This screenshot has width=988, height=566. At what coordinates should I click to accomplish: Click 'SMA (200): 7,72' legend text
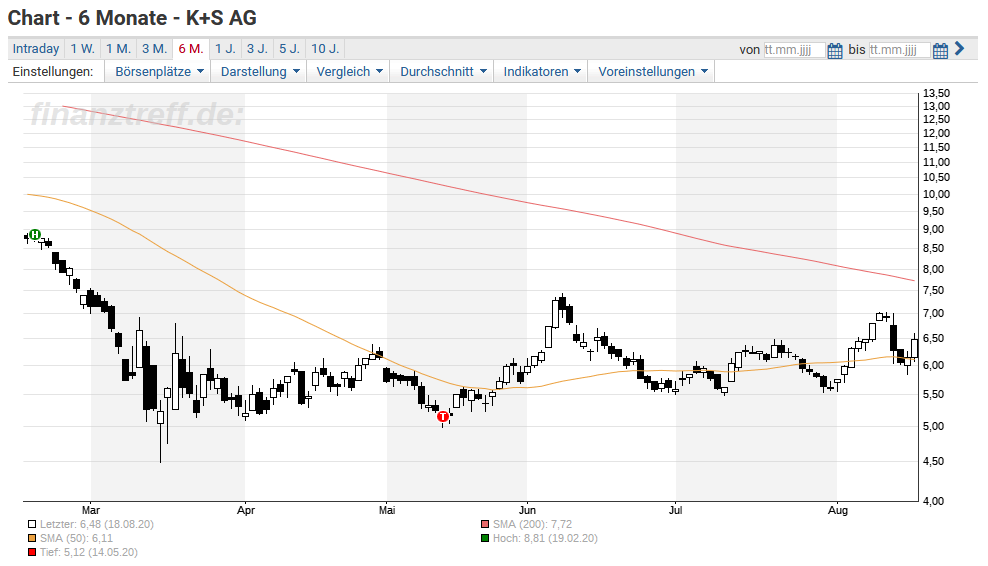tap(532, 524)
